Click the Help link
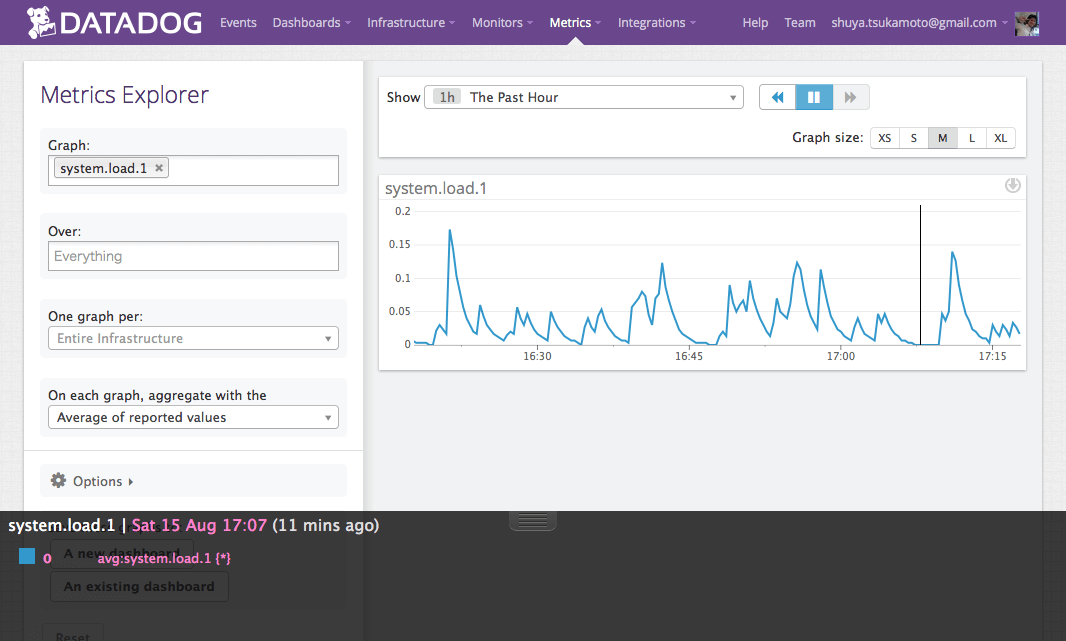This screenshot has height=641, width=1066. (x=755, y=22)
